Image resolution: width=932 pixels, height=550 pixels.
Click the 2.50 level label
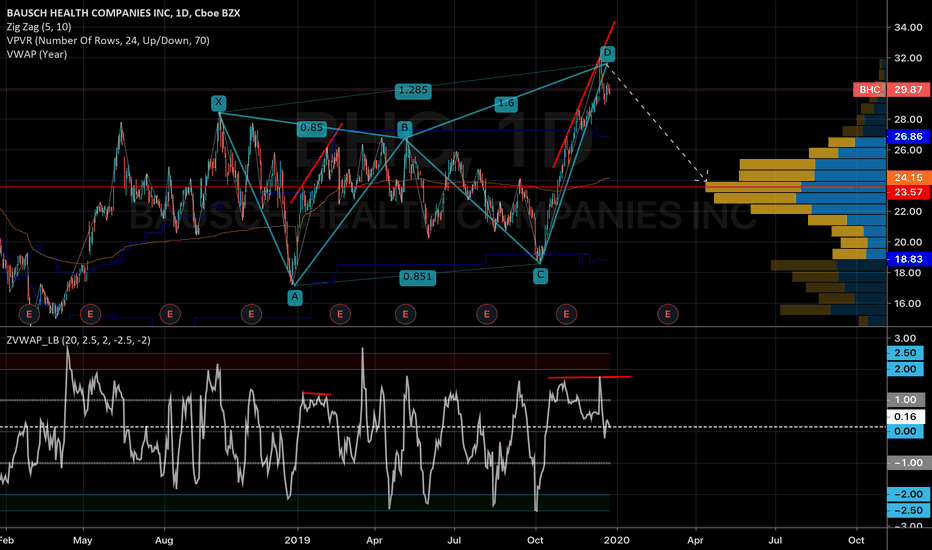[x=905, y=353]
